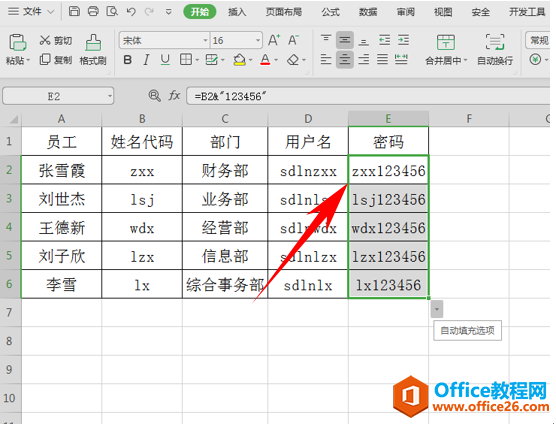The image size is (556, 424).
Task: Toggle Bold formatting
Action: tap(128, 60)
